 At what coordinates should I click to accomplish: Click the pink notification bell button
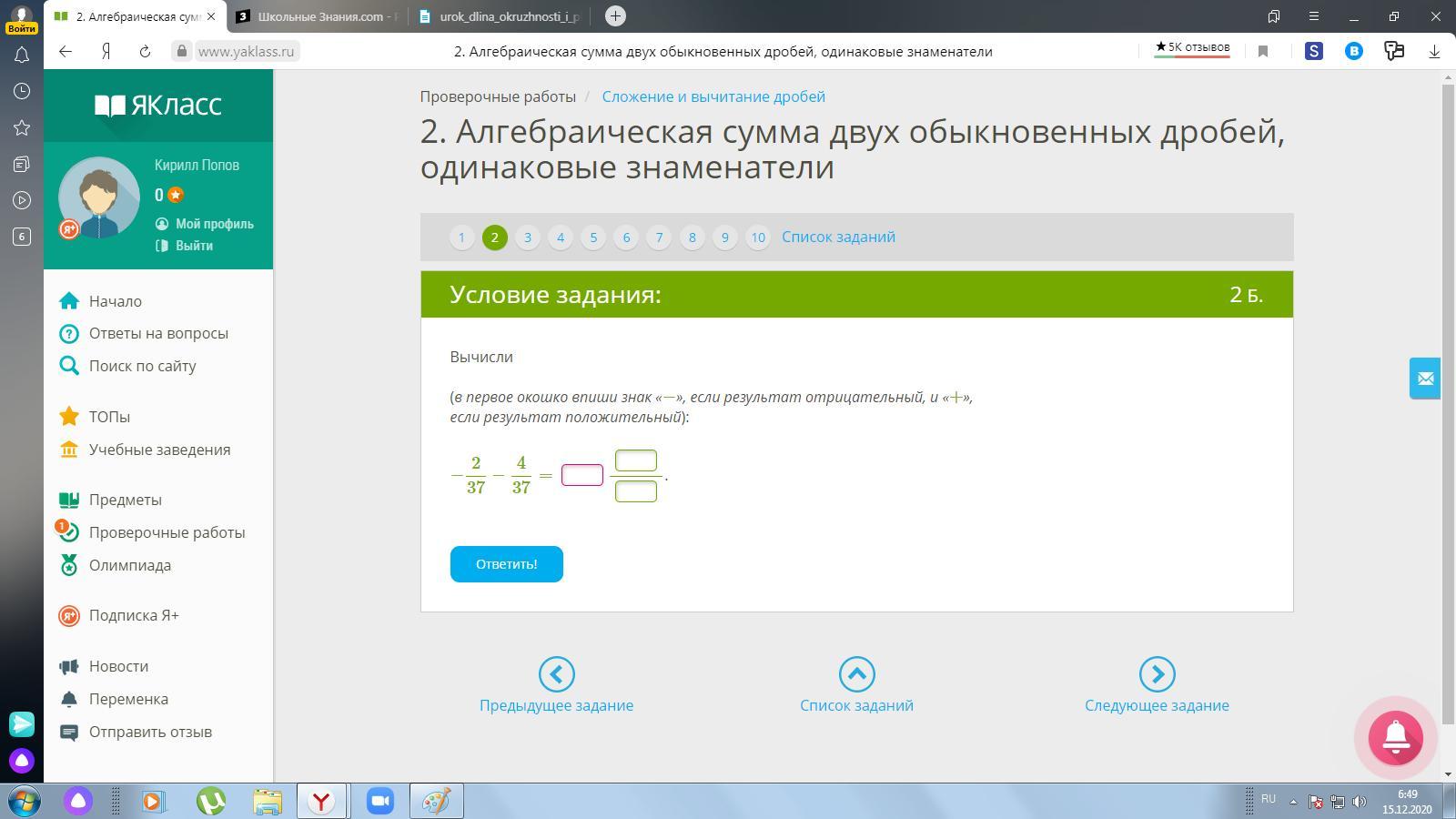1395,737
